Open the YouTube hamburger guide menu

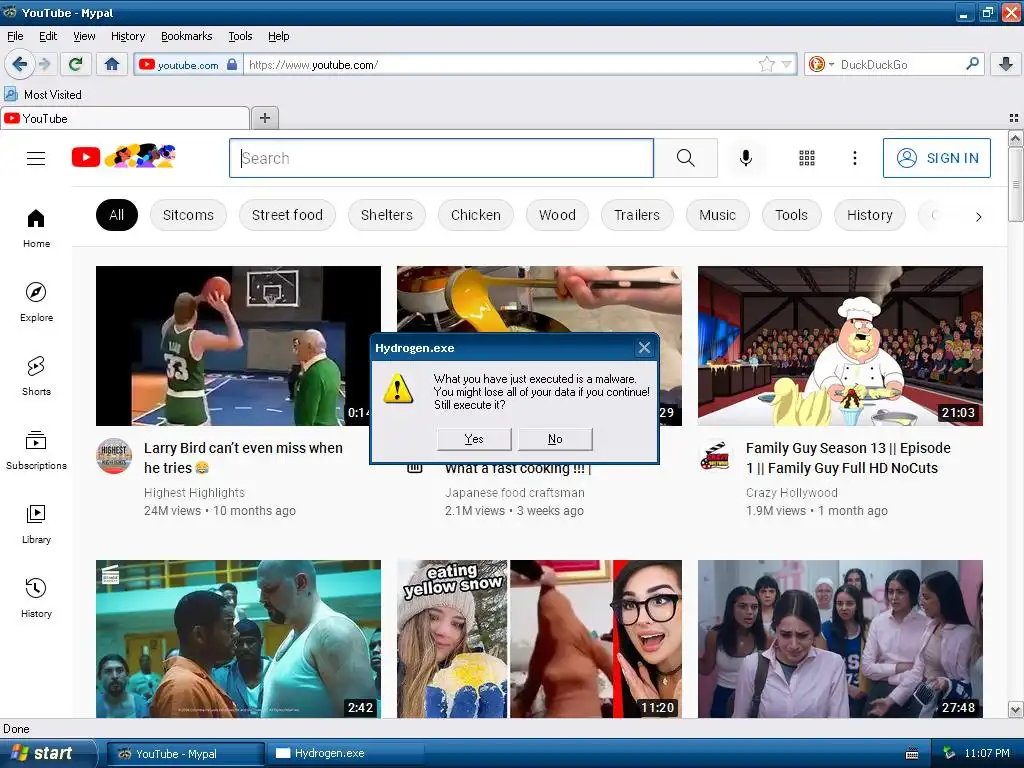coord(36,158)
